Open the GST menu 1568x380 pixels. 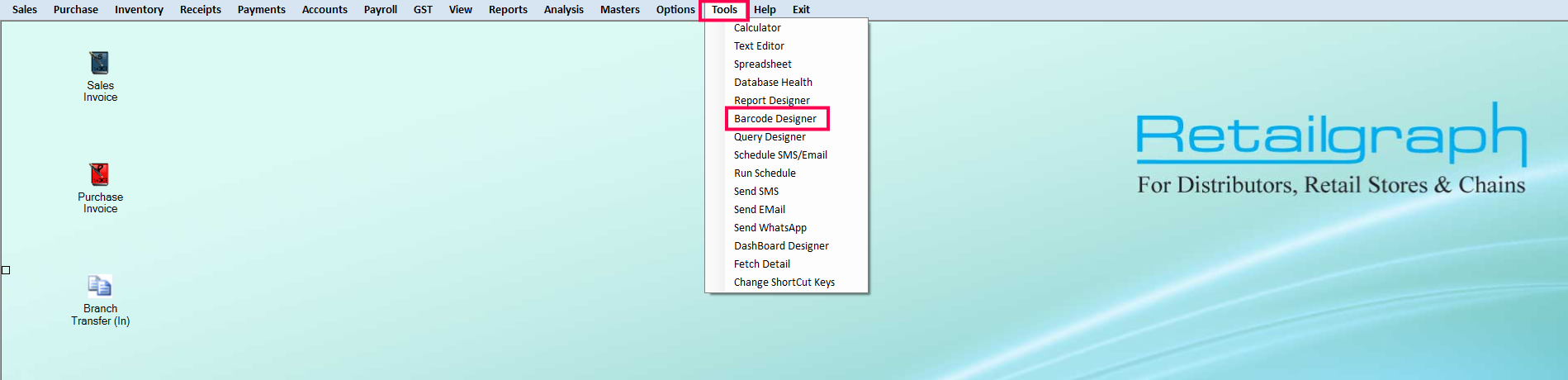[x=423, y=10]
